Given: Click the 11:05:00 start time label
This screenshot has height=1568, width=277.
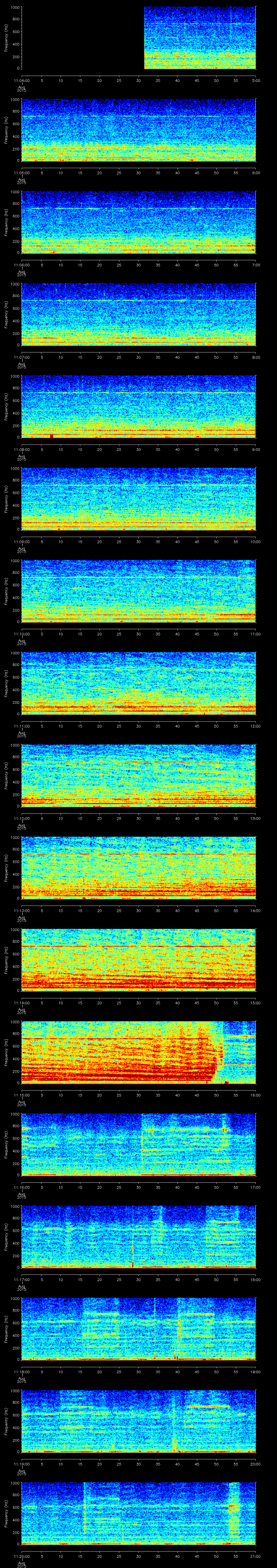Looking at the screenshot, I should tap(21, 173).
